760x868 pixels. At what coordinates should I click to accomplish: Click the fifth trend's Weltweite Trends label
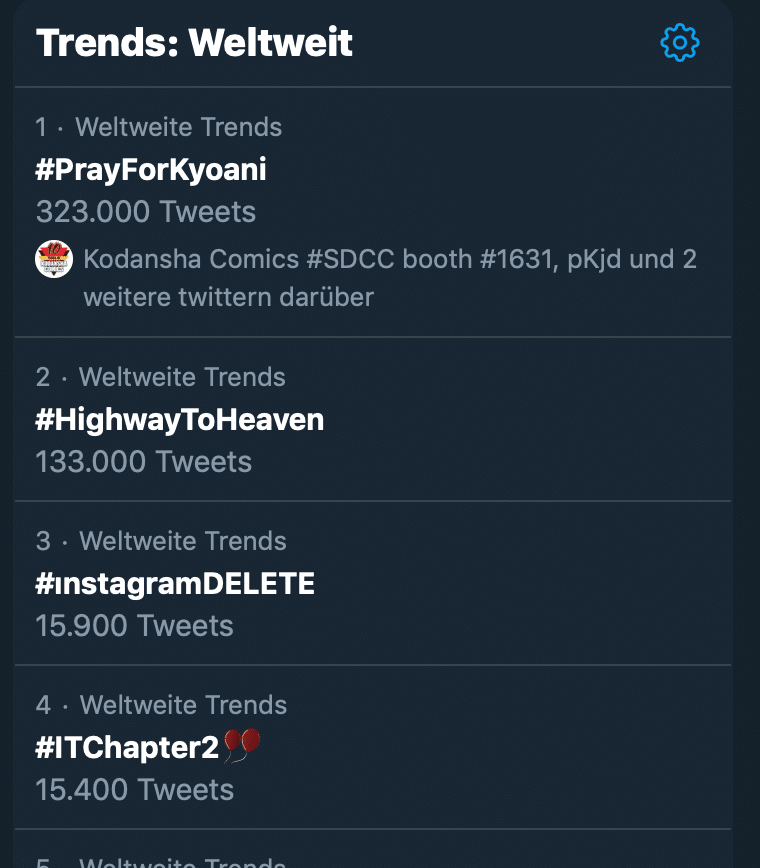point(180,862)
